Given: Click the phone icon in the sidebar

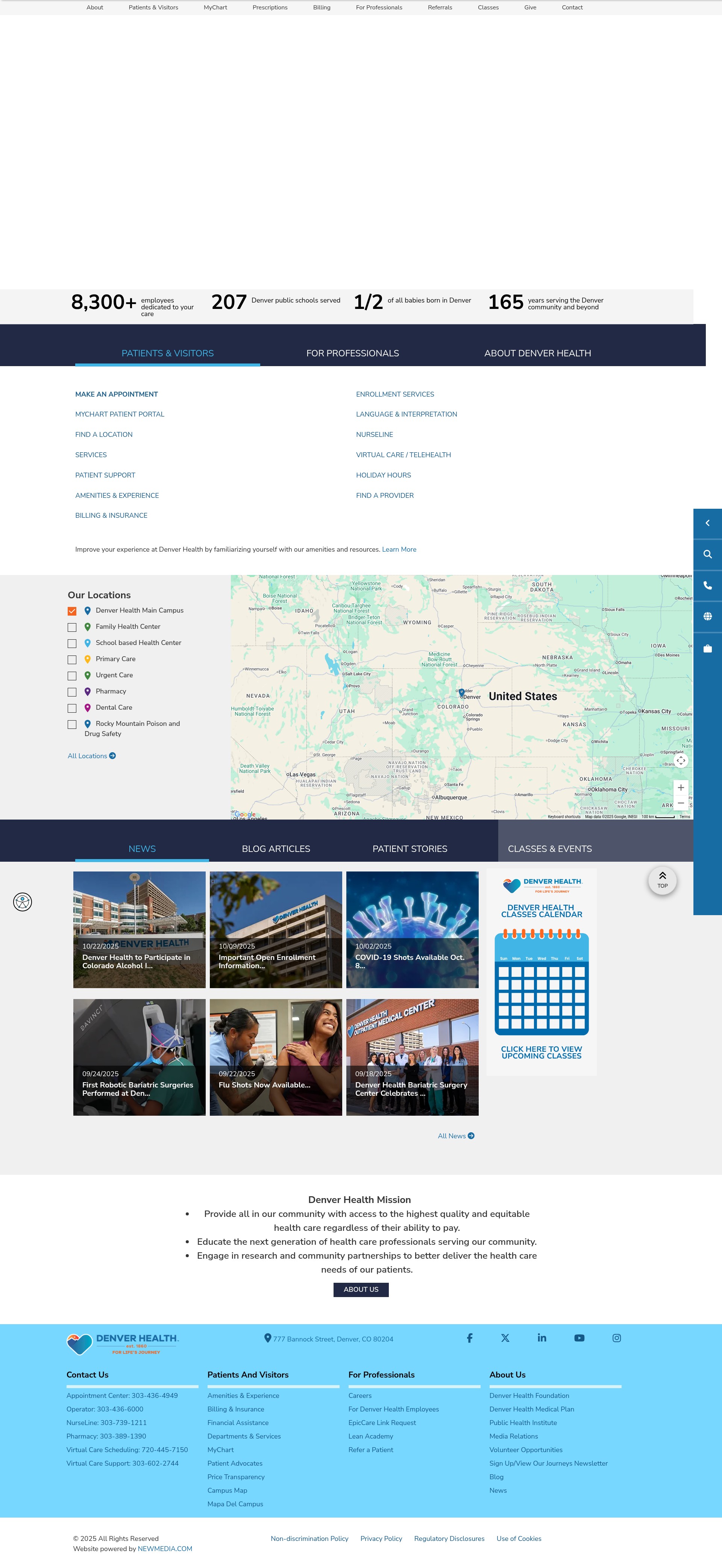Looking at the screenshot, I should click(x=707, y=586).
